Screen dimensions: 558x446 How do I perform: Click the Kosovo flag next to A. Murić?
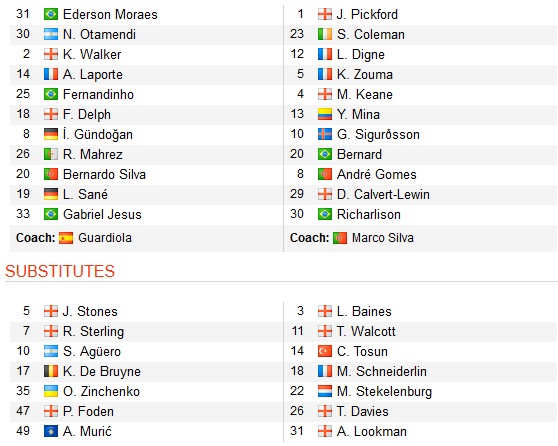tap(51, 431)
